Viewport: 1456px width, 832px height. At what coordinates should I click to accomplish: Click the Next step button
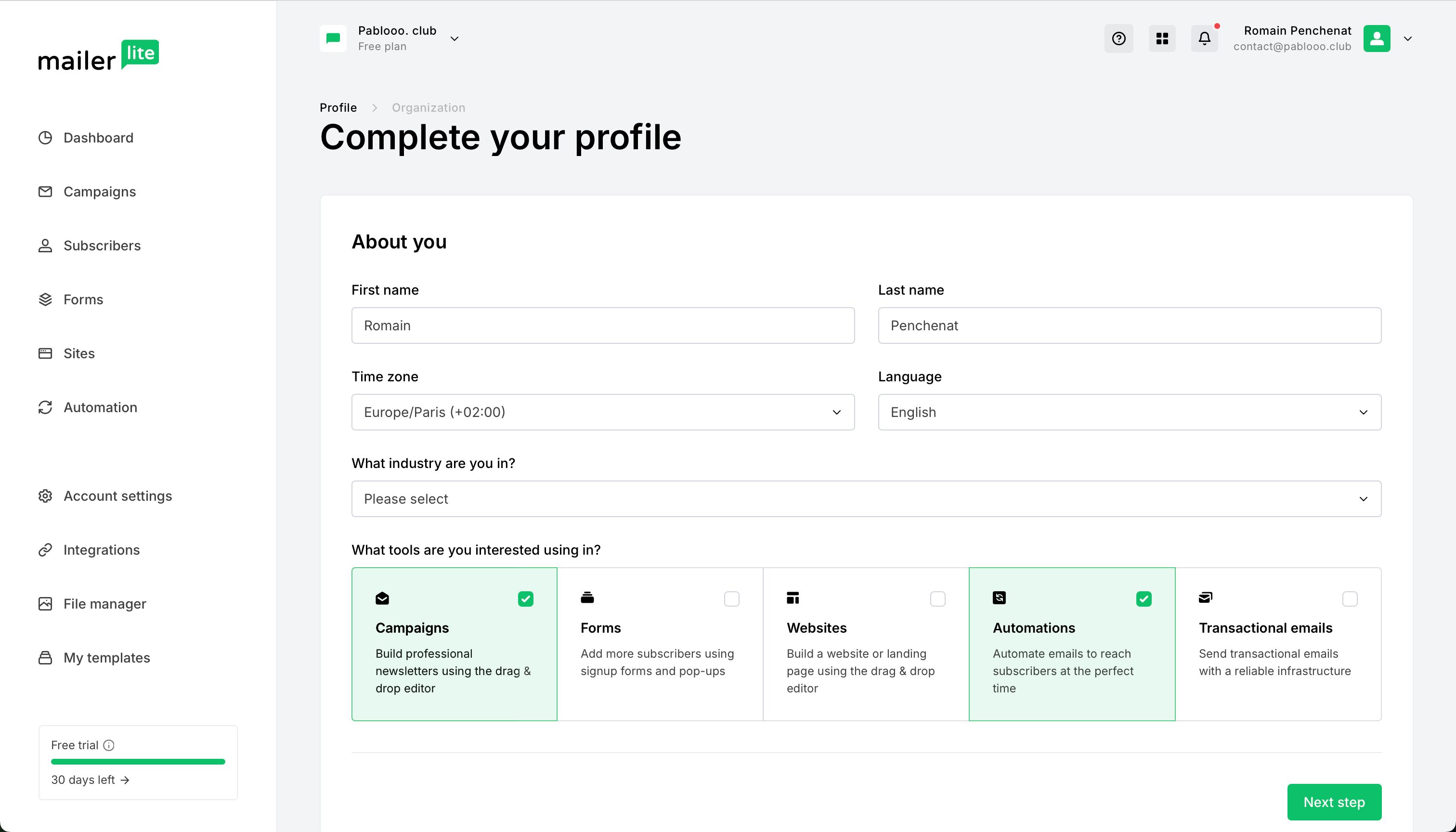[x=1334, y=802]
